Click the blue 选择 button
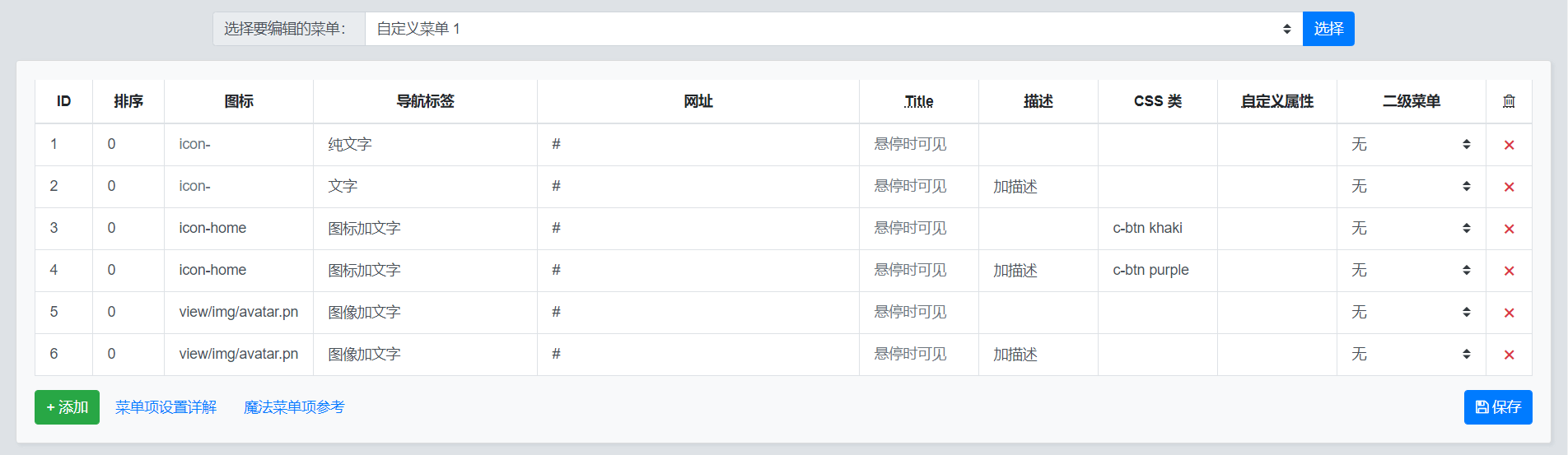This screenshot has height=455, width=1568. [1328, 29]
